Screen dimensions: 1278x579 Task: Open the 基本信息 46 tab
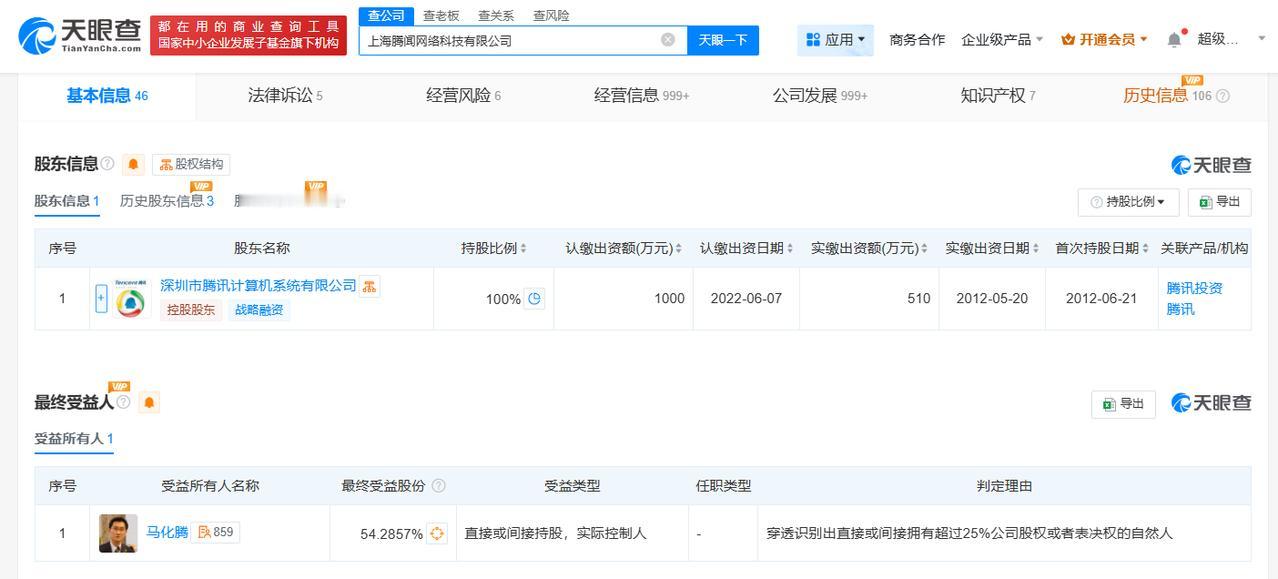[107, 96]
